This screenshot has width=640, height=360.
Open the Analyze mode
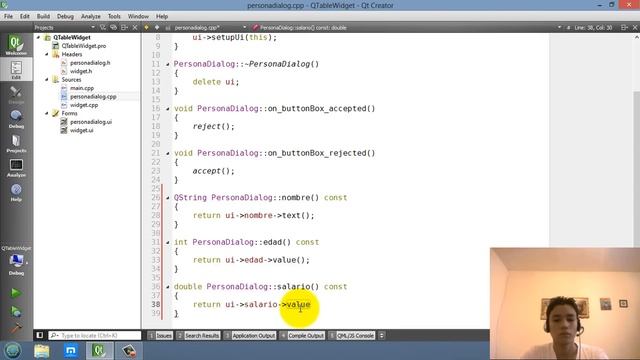(x=16, y=168)
